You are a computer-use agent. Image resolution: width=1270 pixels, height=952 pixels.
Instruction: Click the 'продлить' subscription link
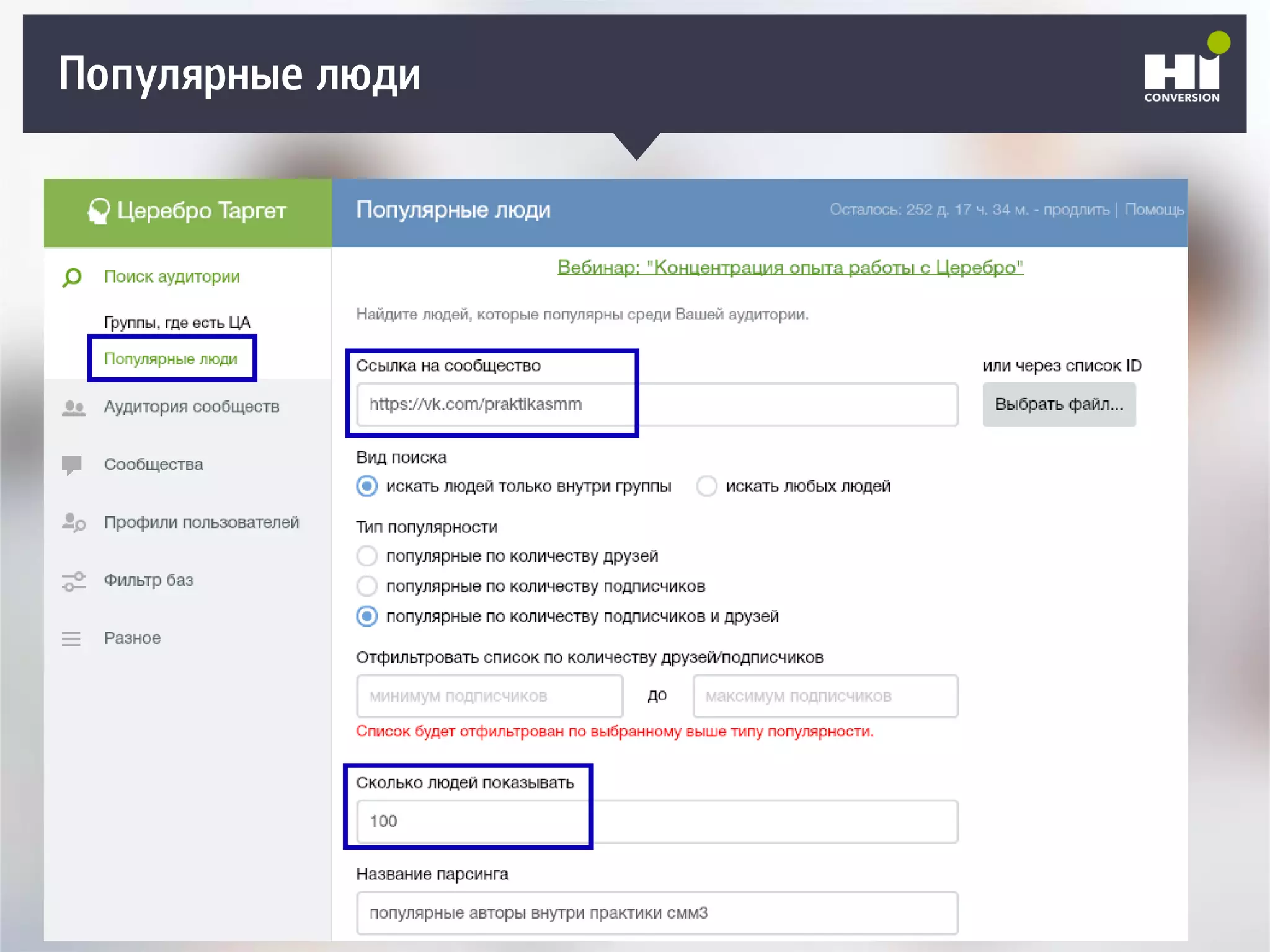[1077, 210]
